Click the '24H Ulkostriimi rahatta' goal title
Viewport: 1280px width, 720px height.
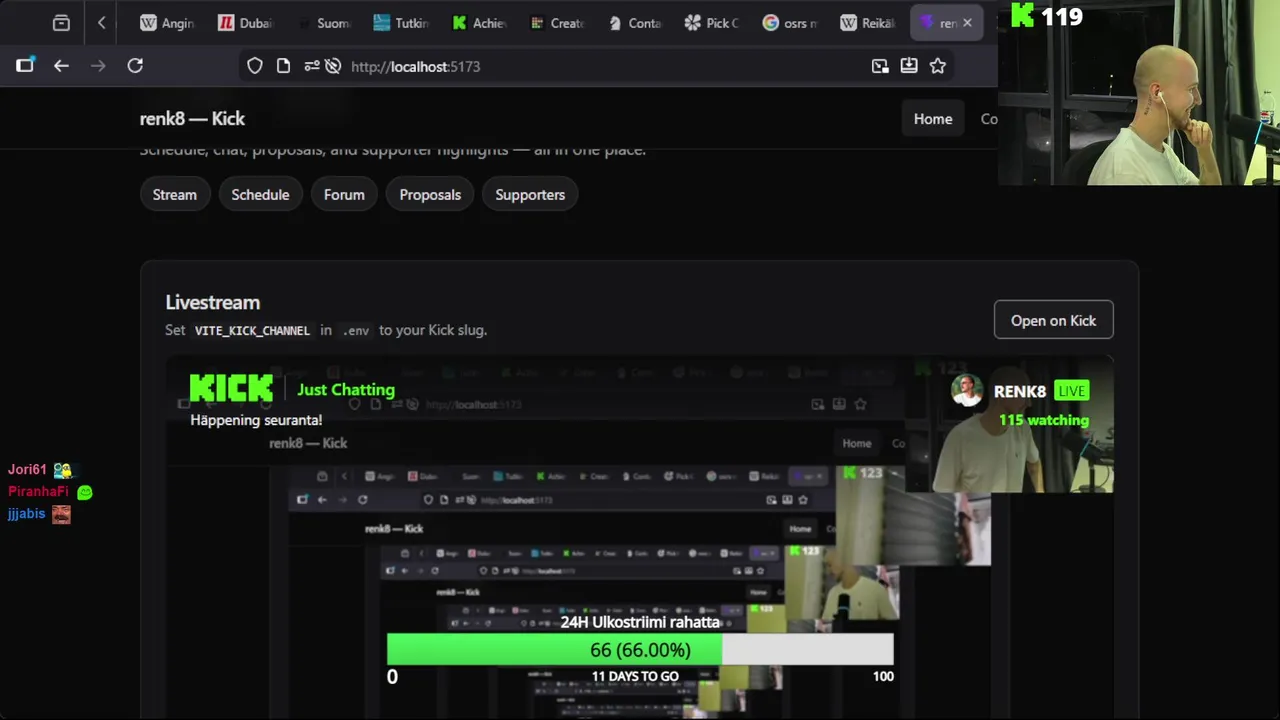click(640, 622)
